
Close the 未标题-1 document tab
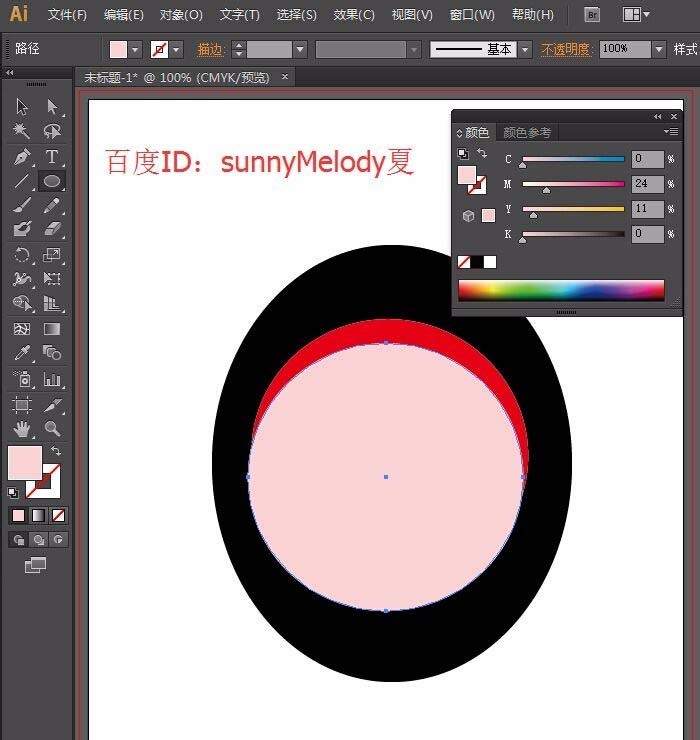(x=285, y=76)
